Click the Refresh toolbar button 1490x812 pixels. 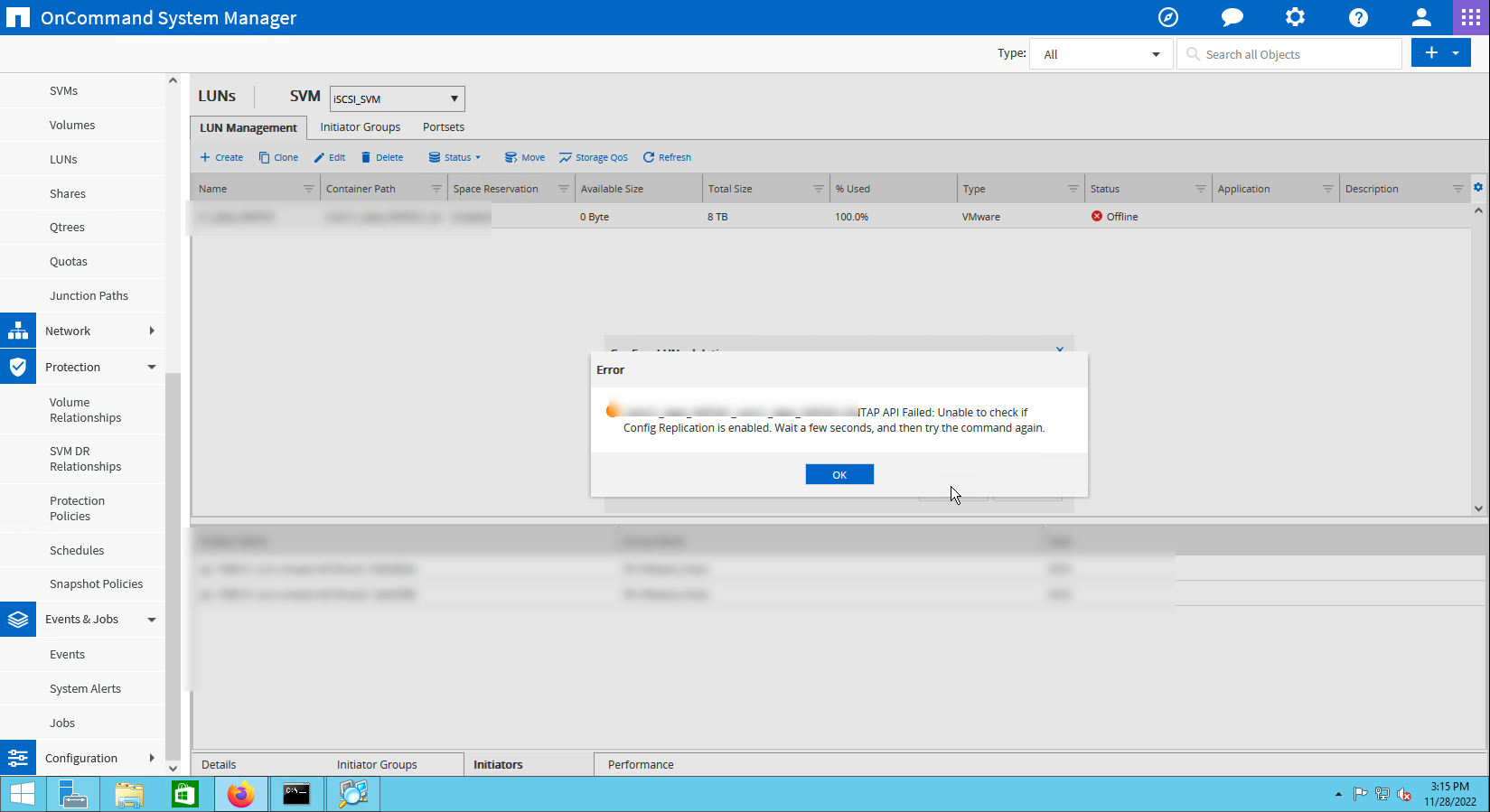point(667,157)
